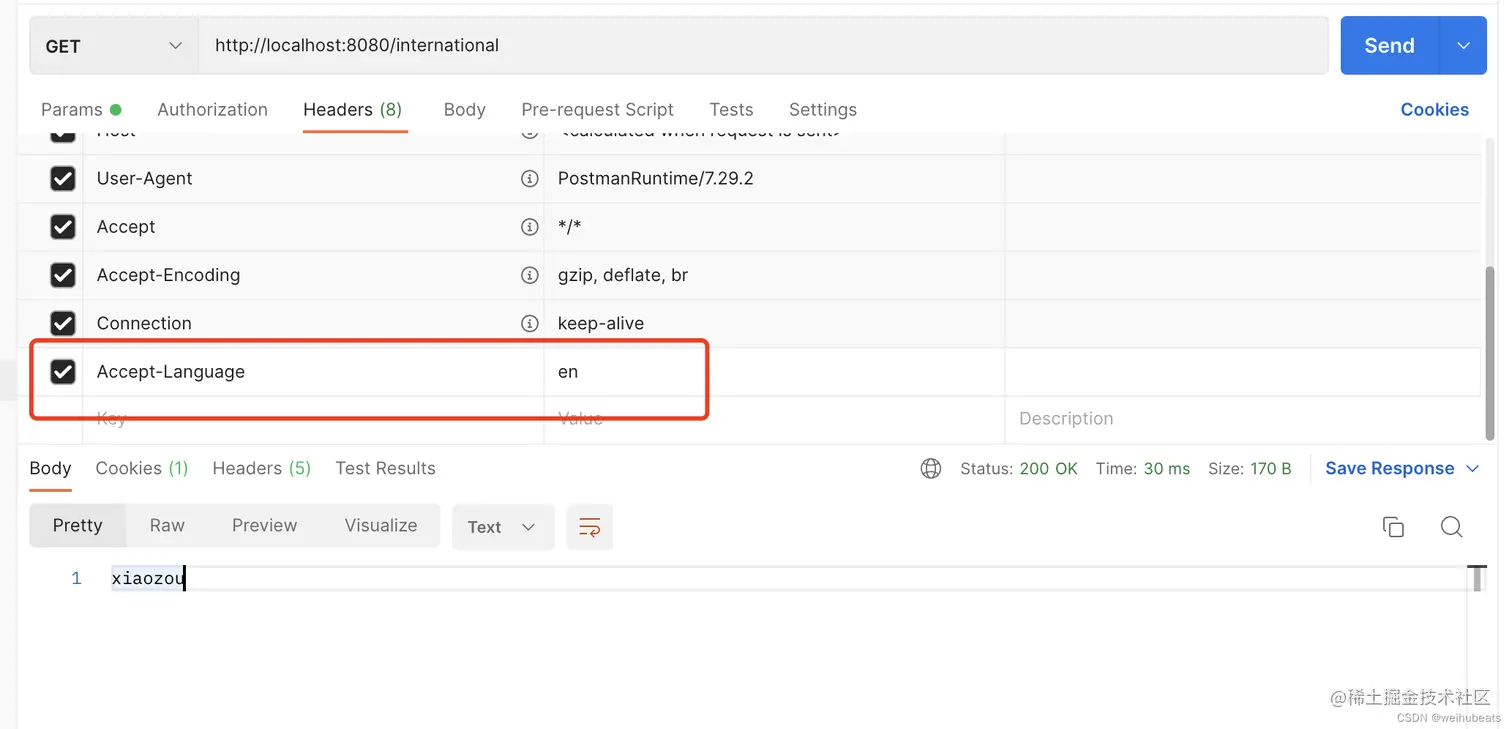This screenshot has height=729, width=1512.
Task: Click the 170 B size value
Action: (1271, 469)
